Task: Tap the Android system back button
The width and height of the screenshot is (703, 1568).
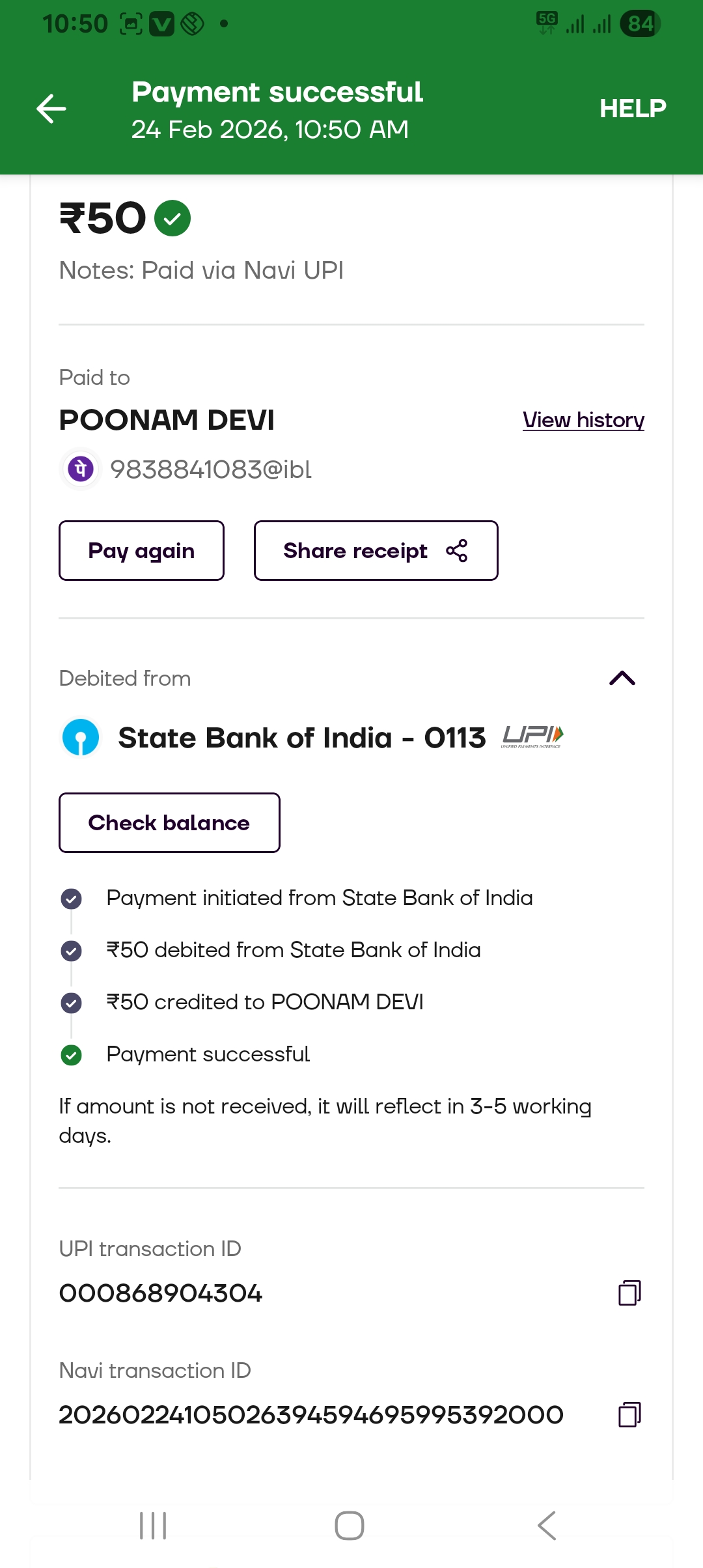Action: point(547,1526)
